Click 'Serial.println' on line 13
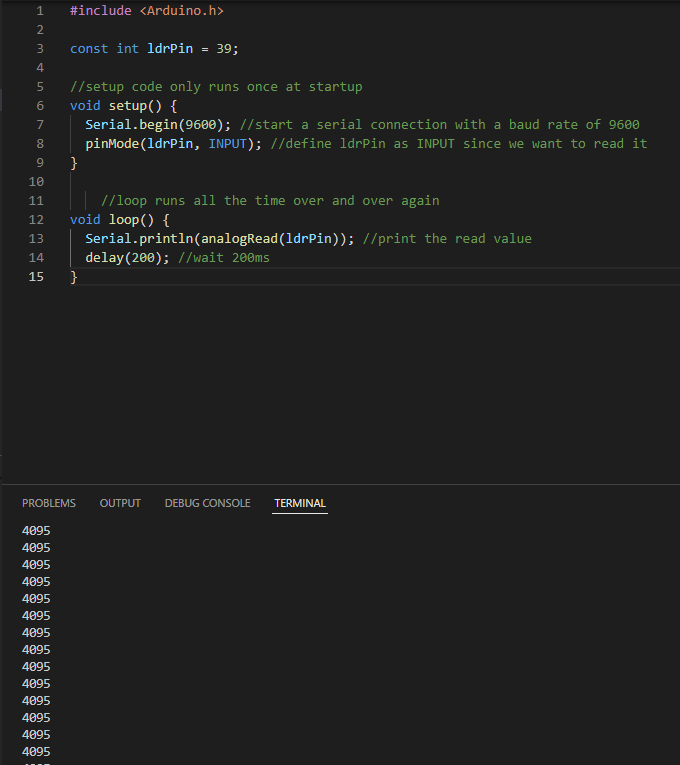Screen dimensions: 680x765 tap(139, 239)
